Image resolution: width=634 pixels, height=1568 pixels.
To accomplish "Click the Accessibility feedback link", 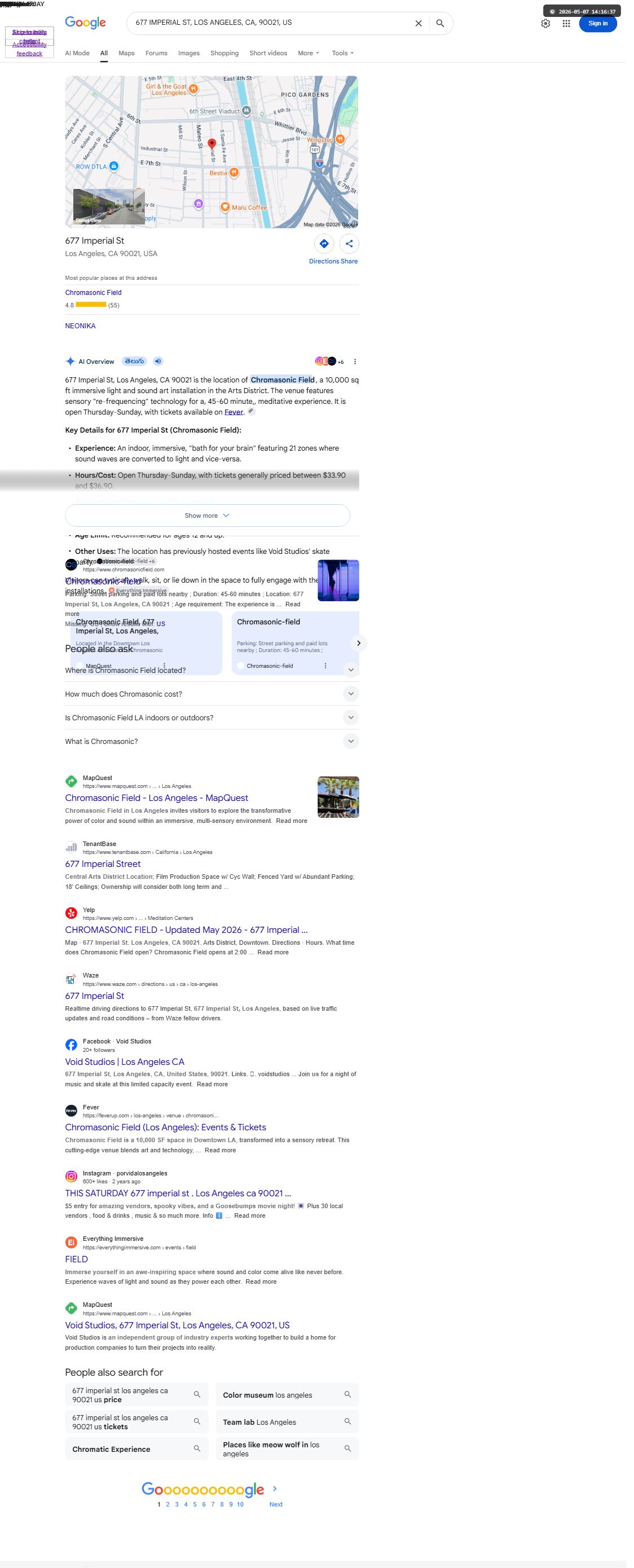I will (x=29, y=49).
